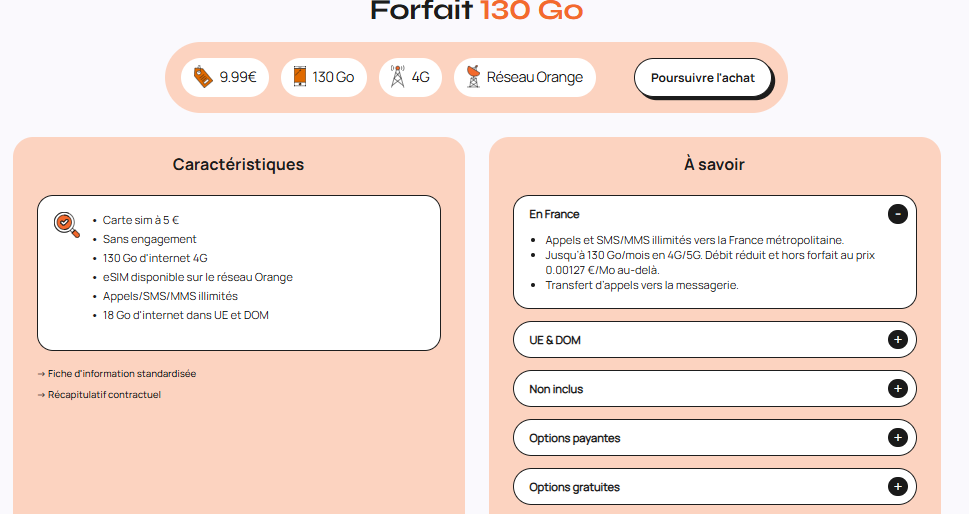Click the Non inclus section label
The height and width of the screenshot is (514, 969).
click(556, 389)
